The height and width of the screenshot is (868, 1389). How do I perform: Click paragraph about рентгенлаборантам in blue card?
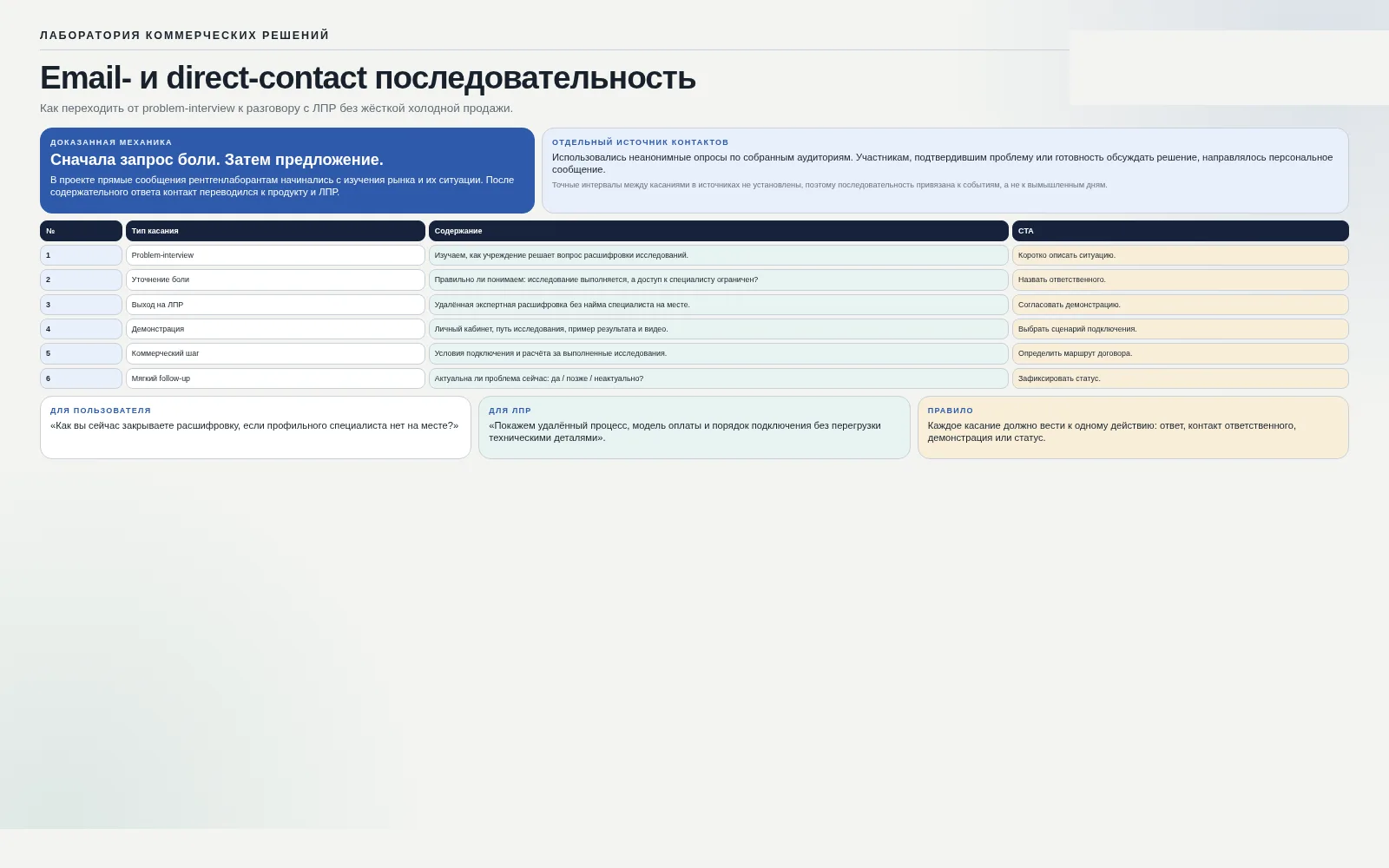tap(282, 186)
